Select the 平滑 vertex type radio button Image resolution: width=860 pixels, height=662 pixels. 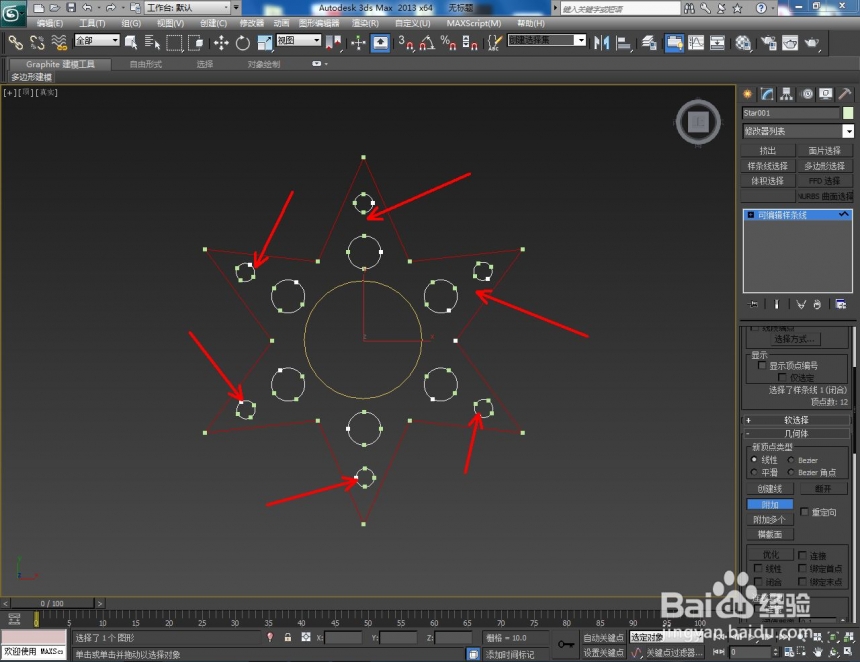[x=754, y=472]
